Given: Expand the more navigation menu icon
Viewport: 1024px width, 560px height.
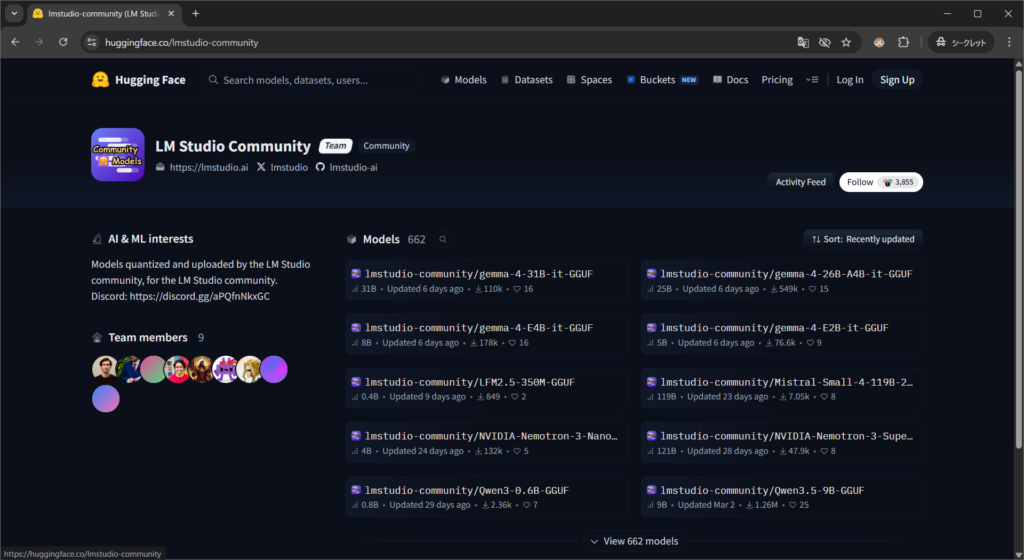Looking at the screenshot, I should (813, 80).
